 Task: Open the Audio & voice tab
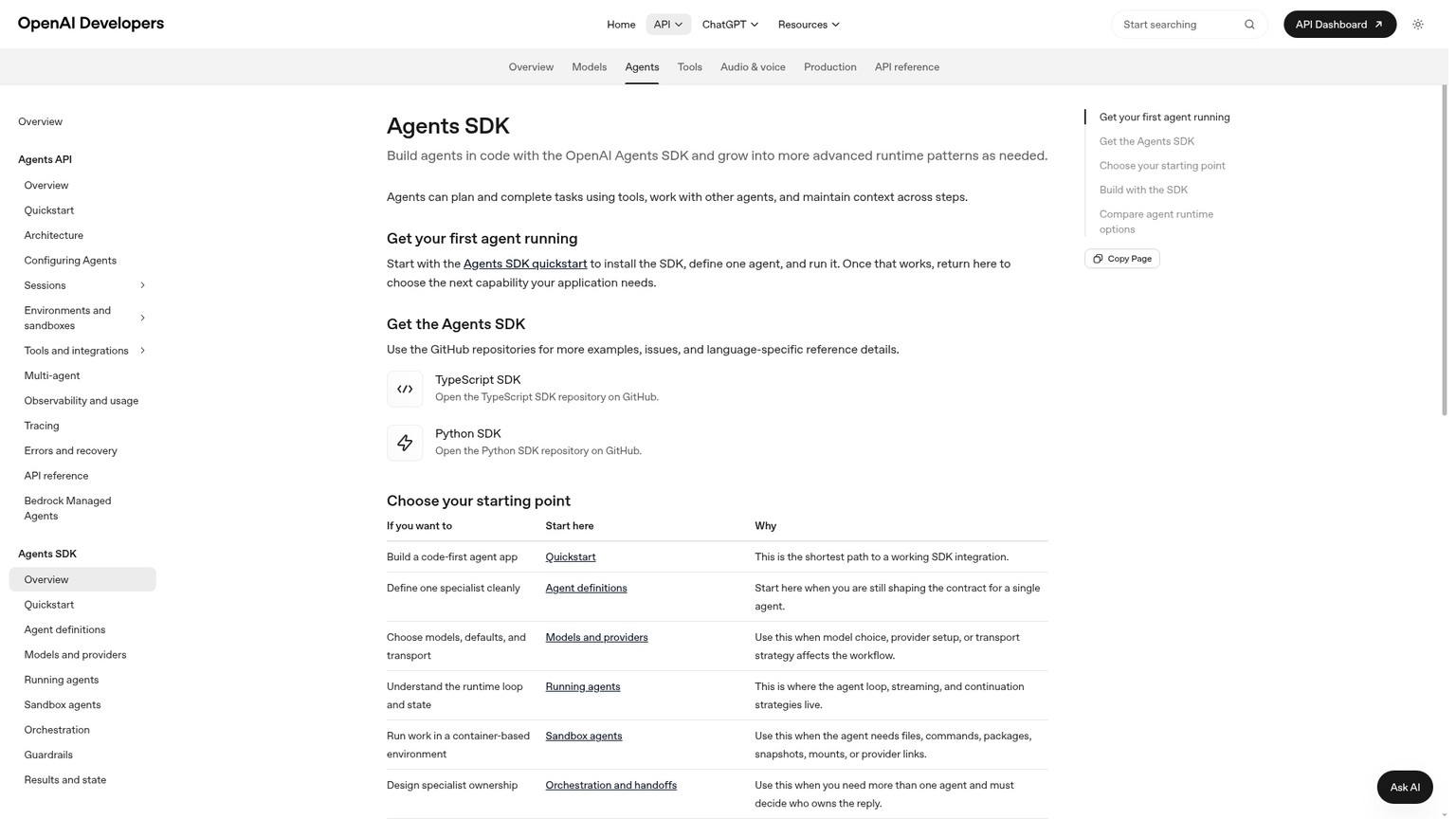(753, 67)
